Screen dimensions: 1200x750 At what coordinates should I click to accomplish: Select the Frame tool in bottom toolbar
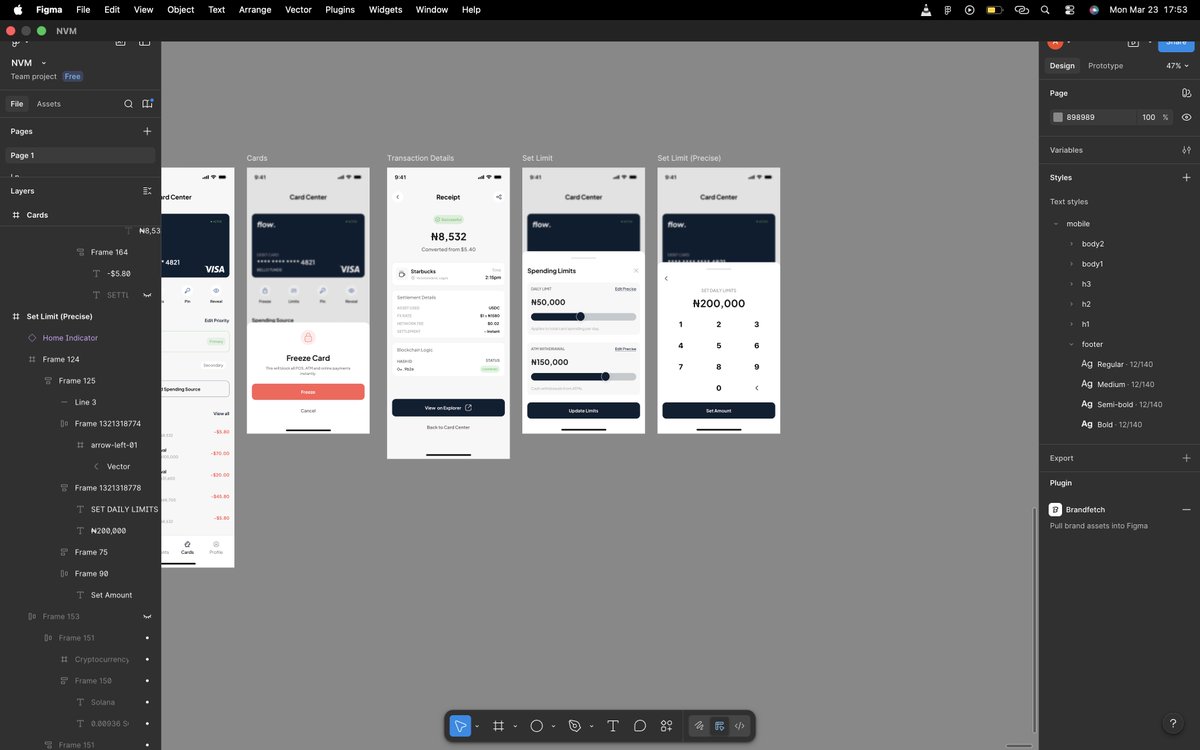[498, 726]
